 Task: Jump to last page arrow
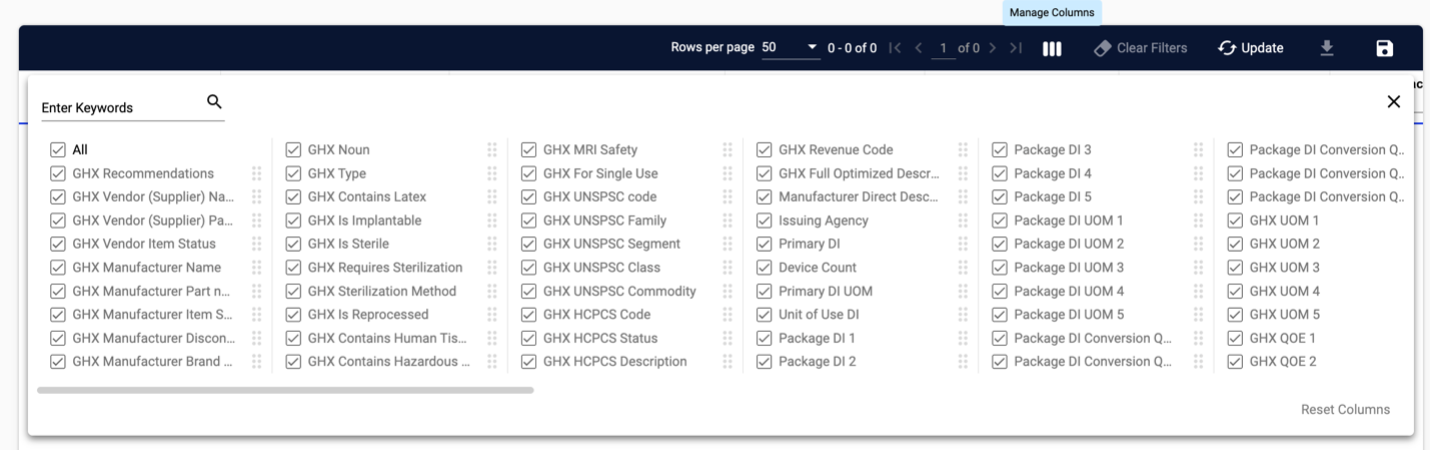tap(1016, 48)
